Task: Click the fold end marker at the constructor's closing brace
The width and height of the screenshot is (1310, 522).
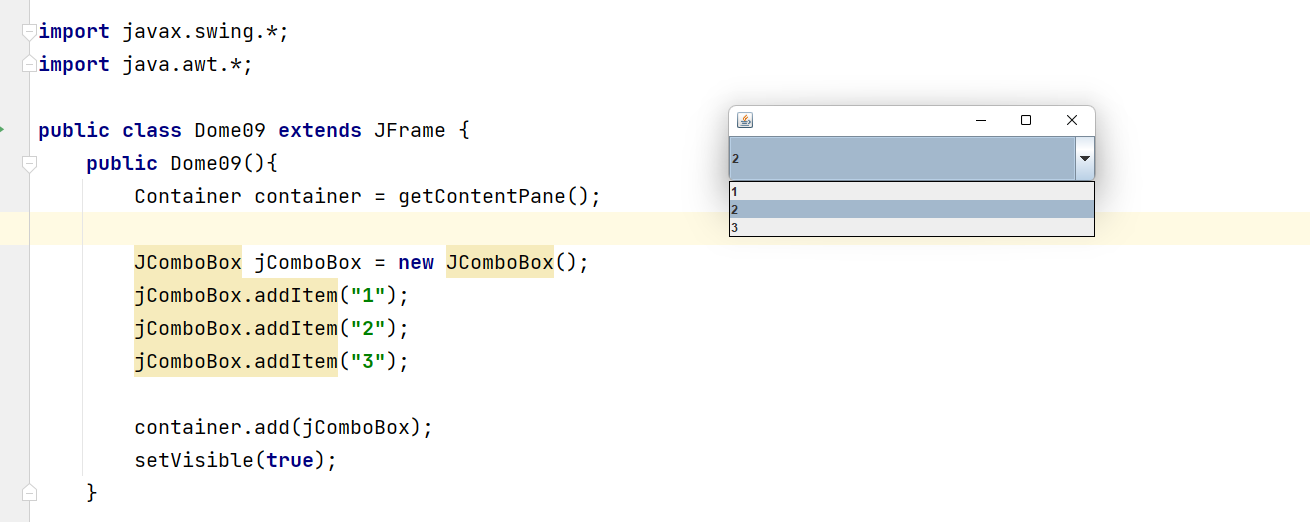Action: [29, 492]
